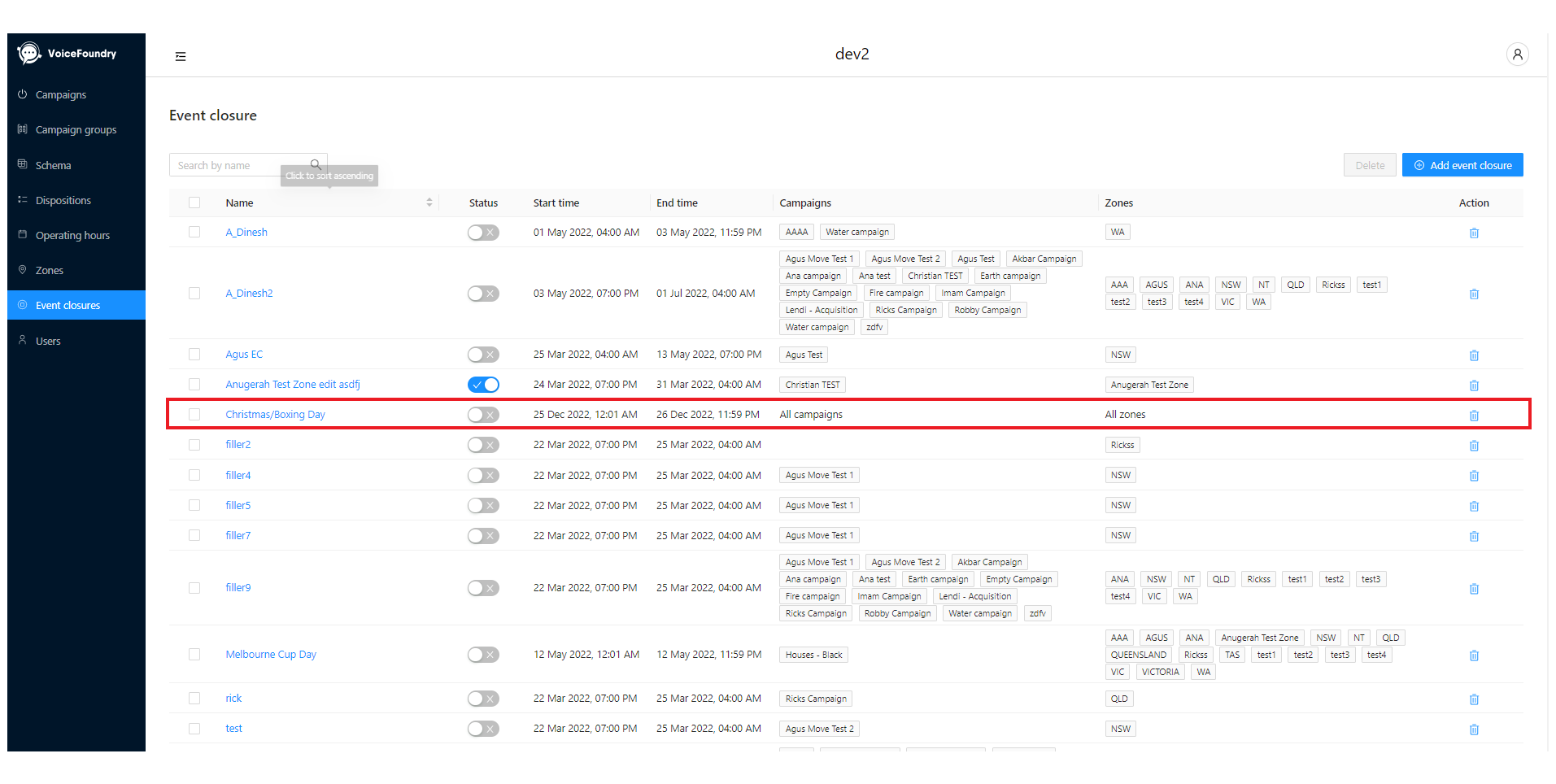The image size is (1556, 784).
Task: Open user profile avatar icon
Action: point(1517,54)
